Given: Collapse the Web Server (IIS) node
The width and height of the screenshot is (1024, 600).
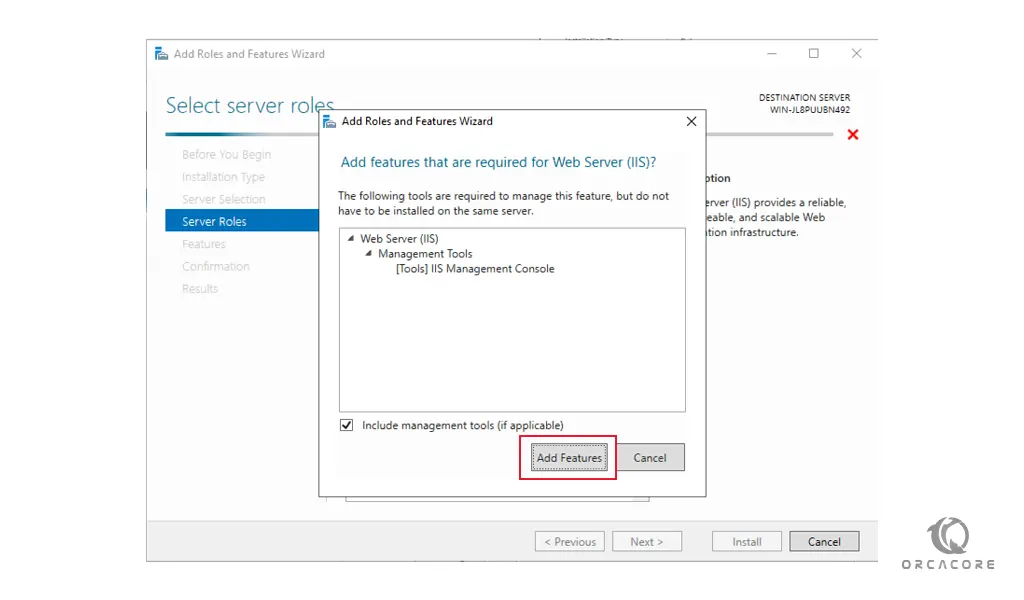Looking at the screenshot, I should click(x=351, y=238).
